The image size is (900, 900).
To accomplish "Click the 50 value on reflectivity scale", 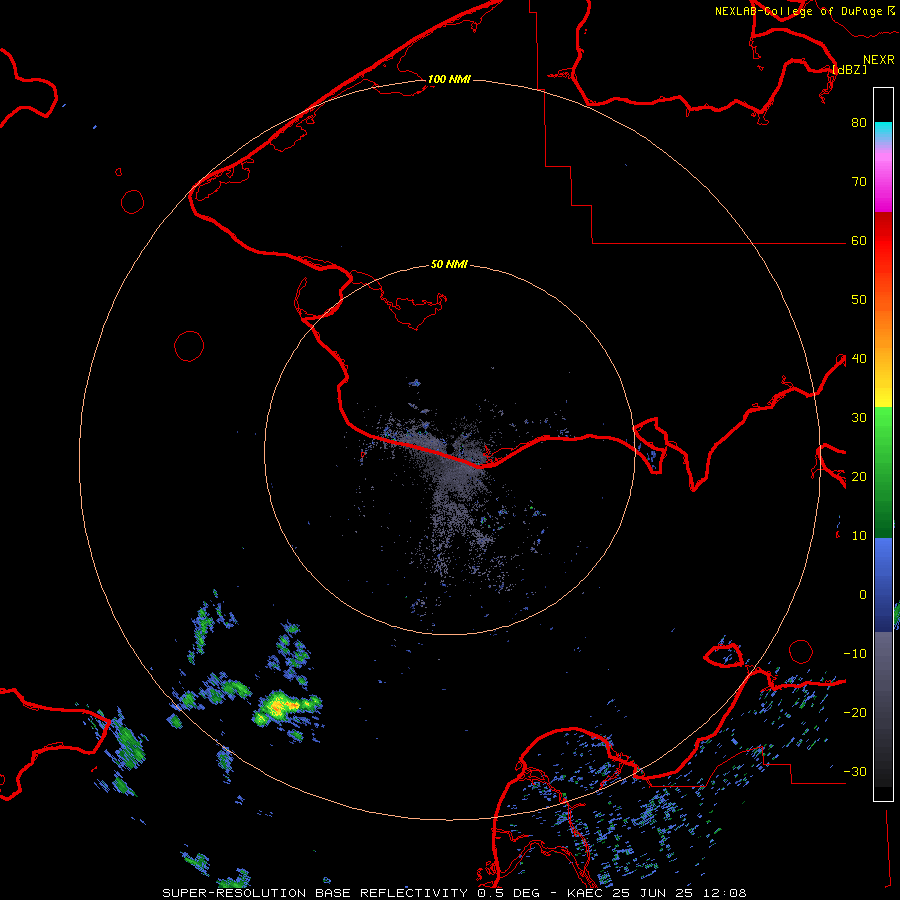I will point(859,300).
